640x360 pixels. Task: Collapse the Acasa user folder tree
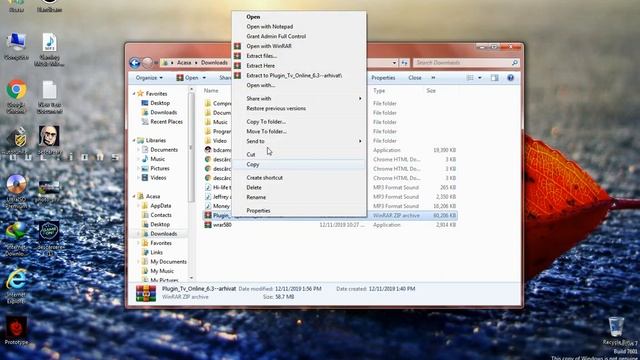click(x=134, y=196)
